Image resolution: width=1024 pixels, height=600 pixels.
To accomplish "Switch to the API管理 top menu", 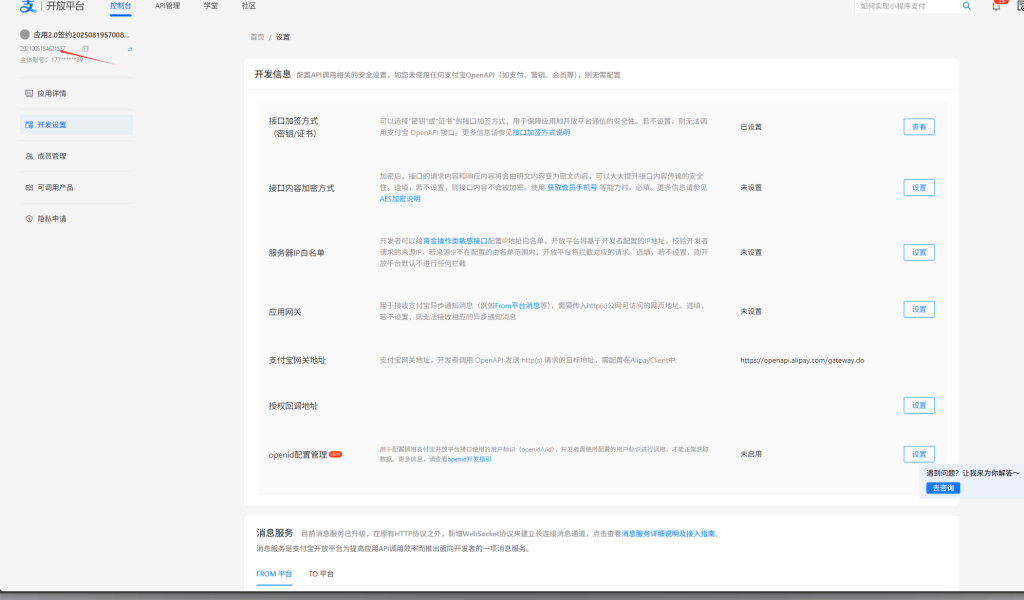I will tap(168, 6).
